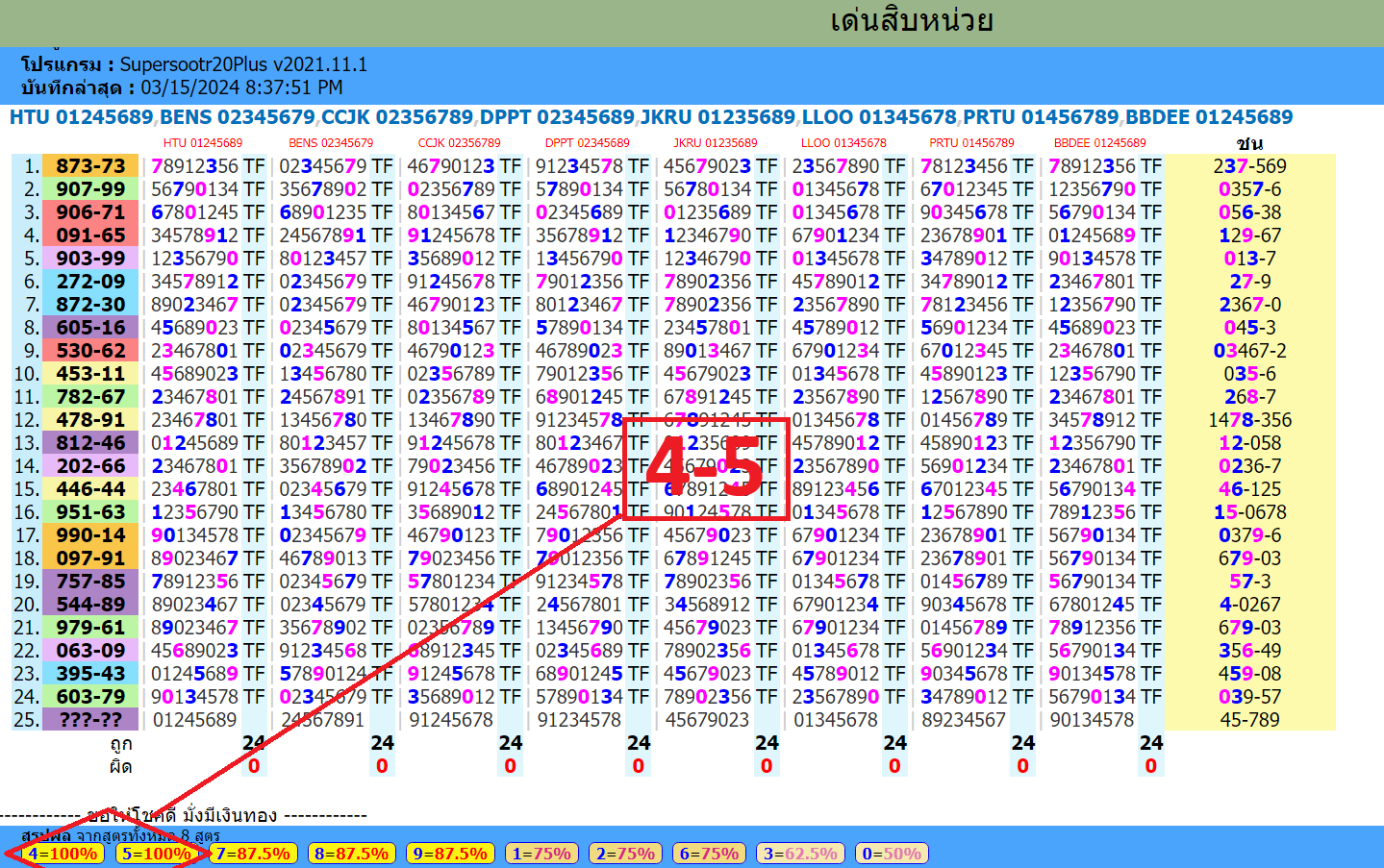This screenshot has height=868, width=1384.
Task: Select the 2=75% summary badge
Action: tap(625, 854)
